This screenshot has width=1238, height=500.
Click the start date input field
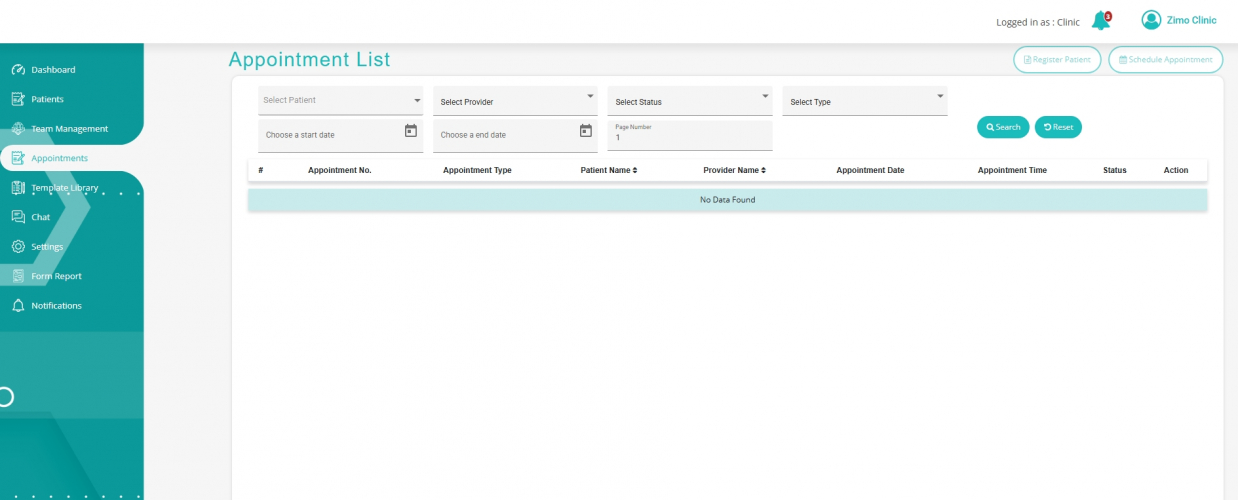point(340,136)
